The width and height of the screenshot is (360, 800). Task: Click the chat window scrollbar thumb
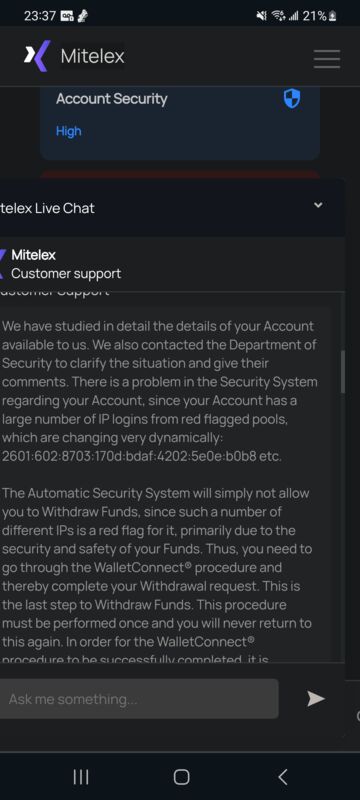click(x=343, y=371)
